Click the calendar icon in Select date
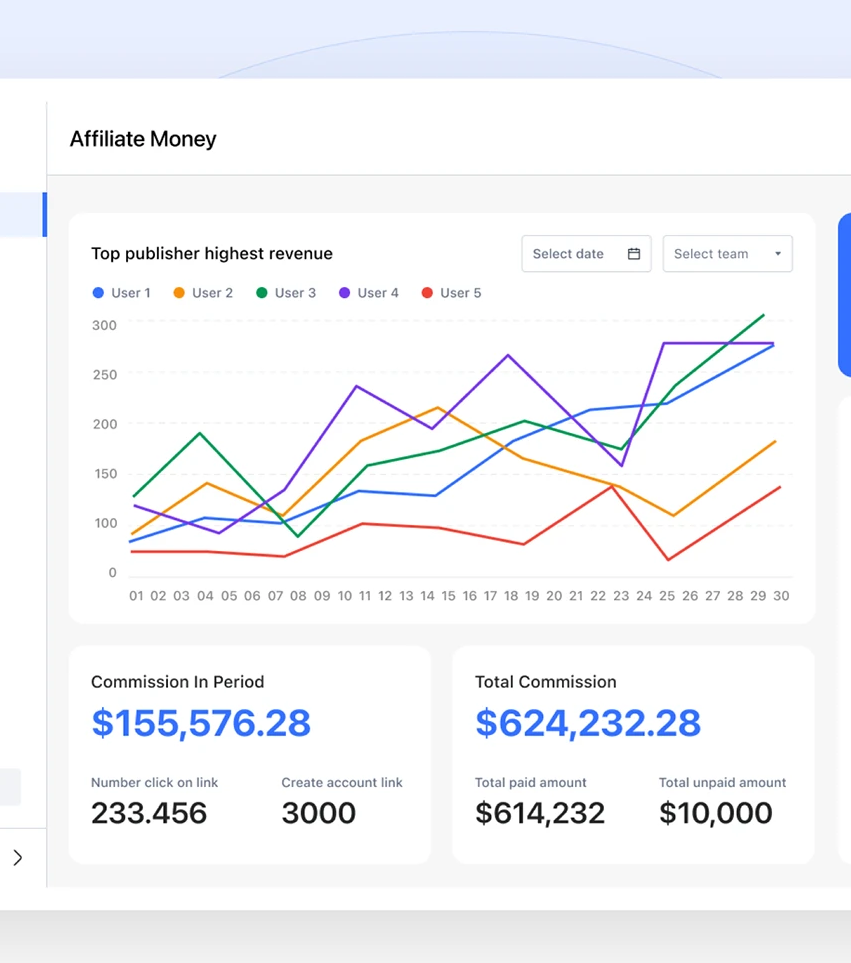Screen dimensions: 851x963 (633, 254)
